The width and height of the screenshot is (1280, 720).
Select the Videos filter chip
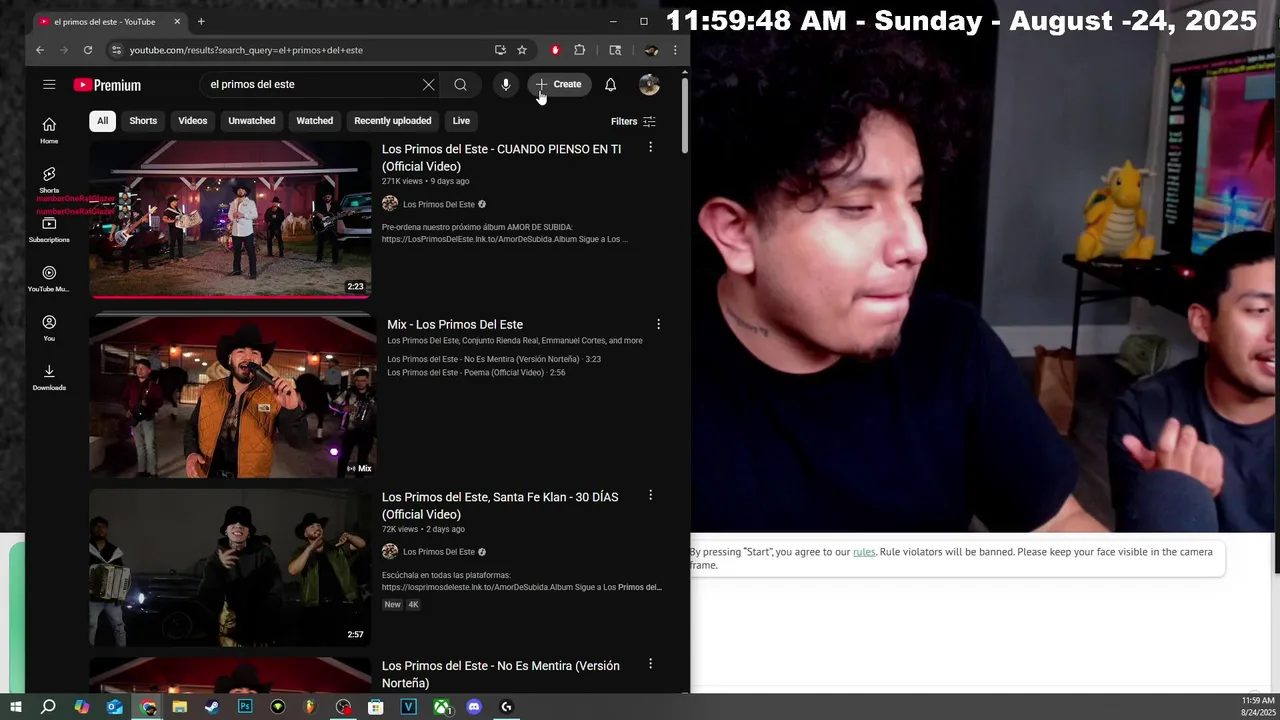pyautogui.click(x=193, y=121)
